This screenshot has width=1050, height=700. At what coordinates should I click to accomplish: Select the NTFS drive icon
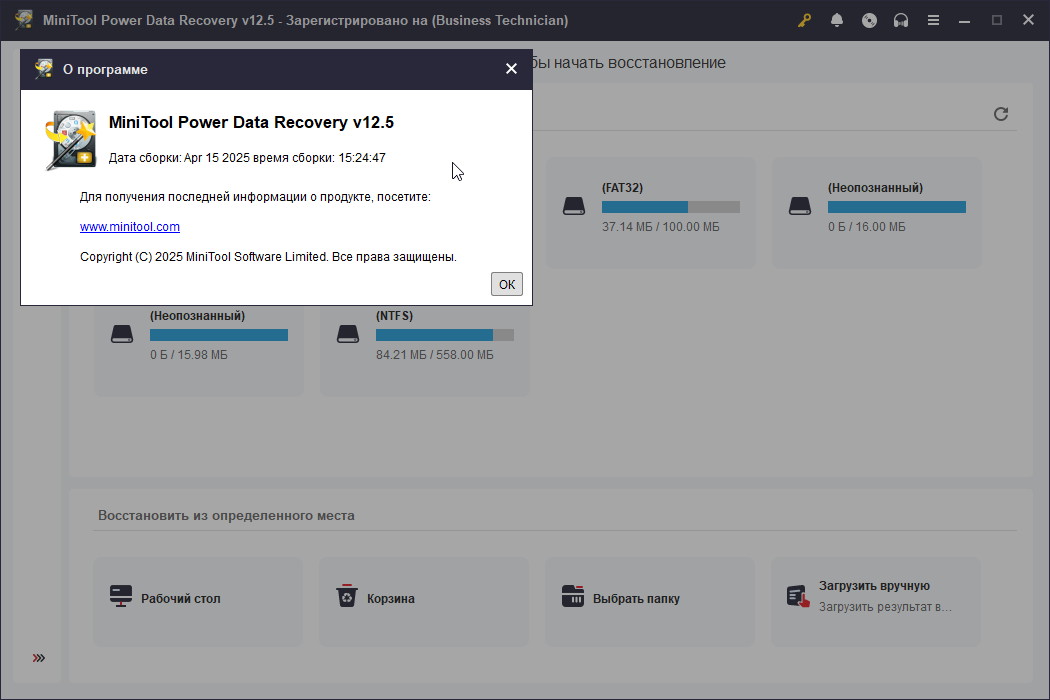click(348, 334)
